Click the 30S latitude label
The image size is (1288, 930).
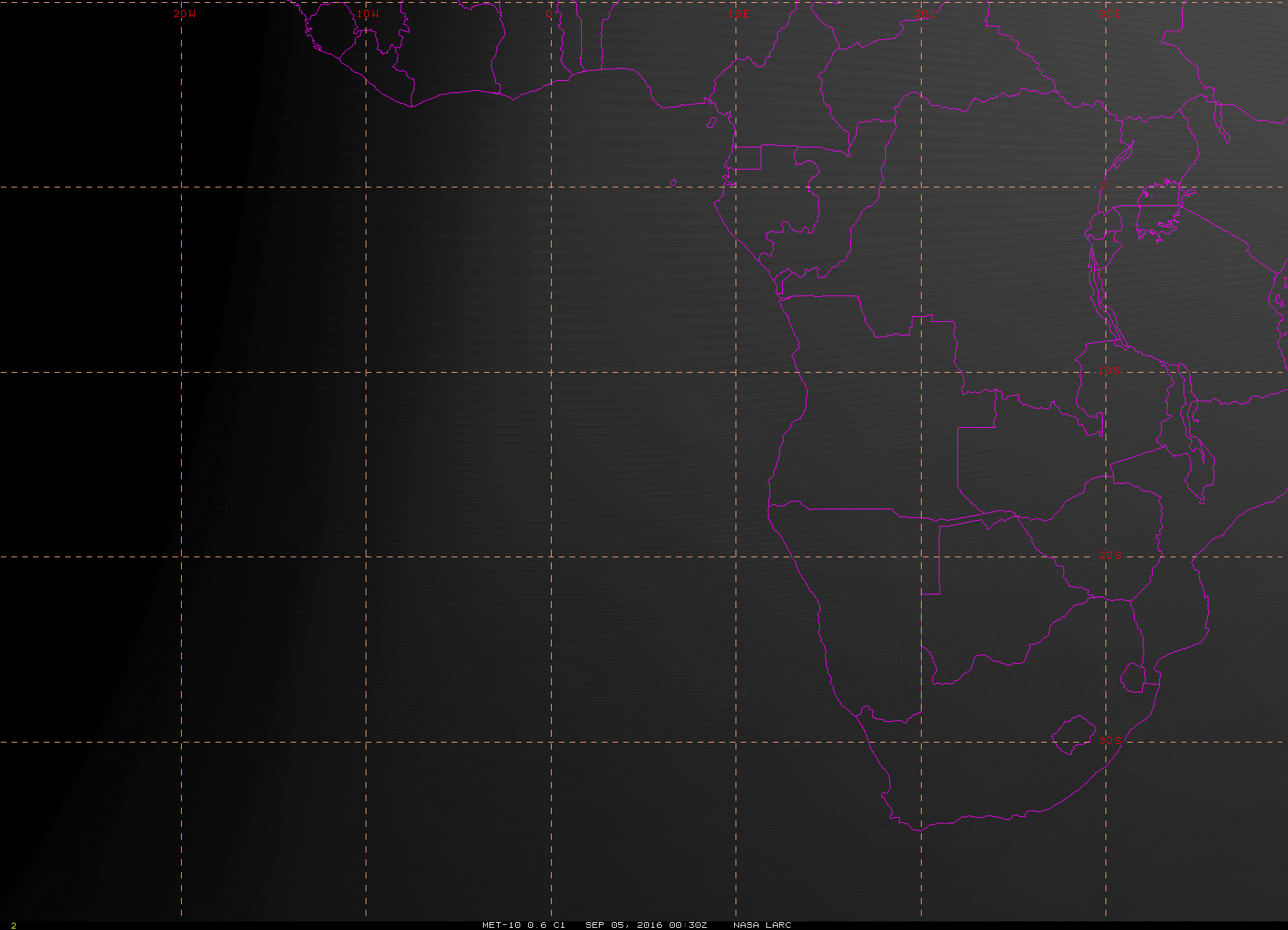[x=1110, y=740]
